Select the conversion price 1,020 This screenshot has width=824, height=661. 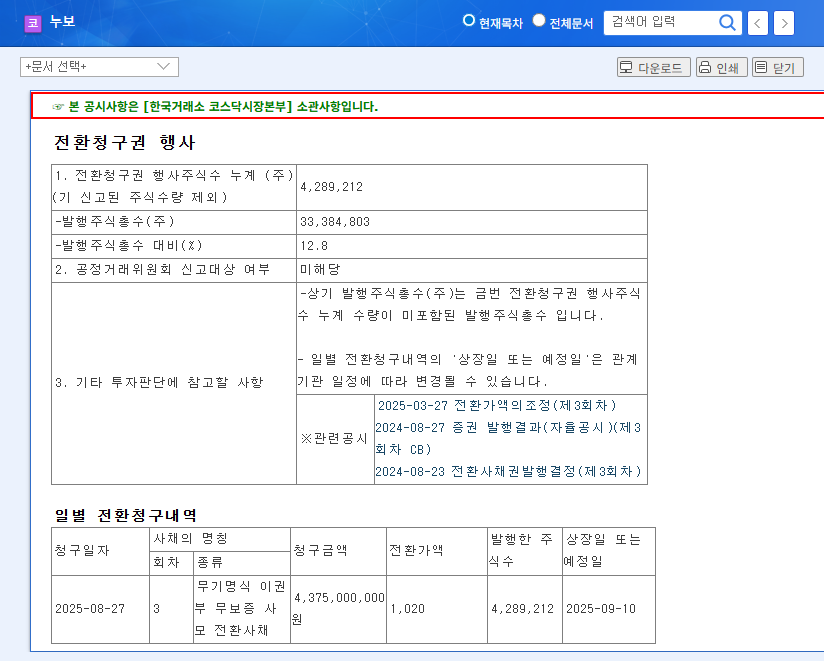(x=407, y=609)
